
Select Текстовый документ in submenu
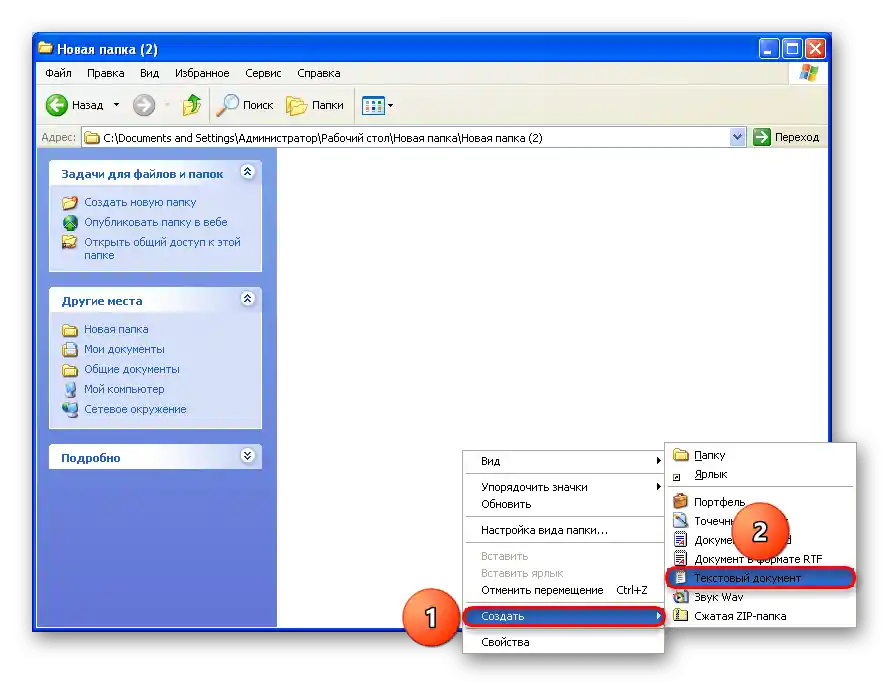coord(760,578)
